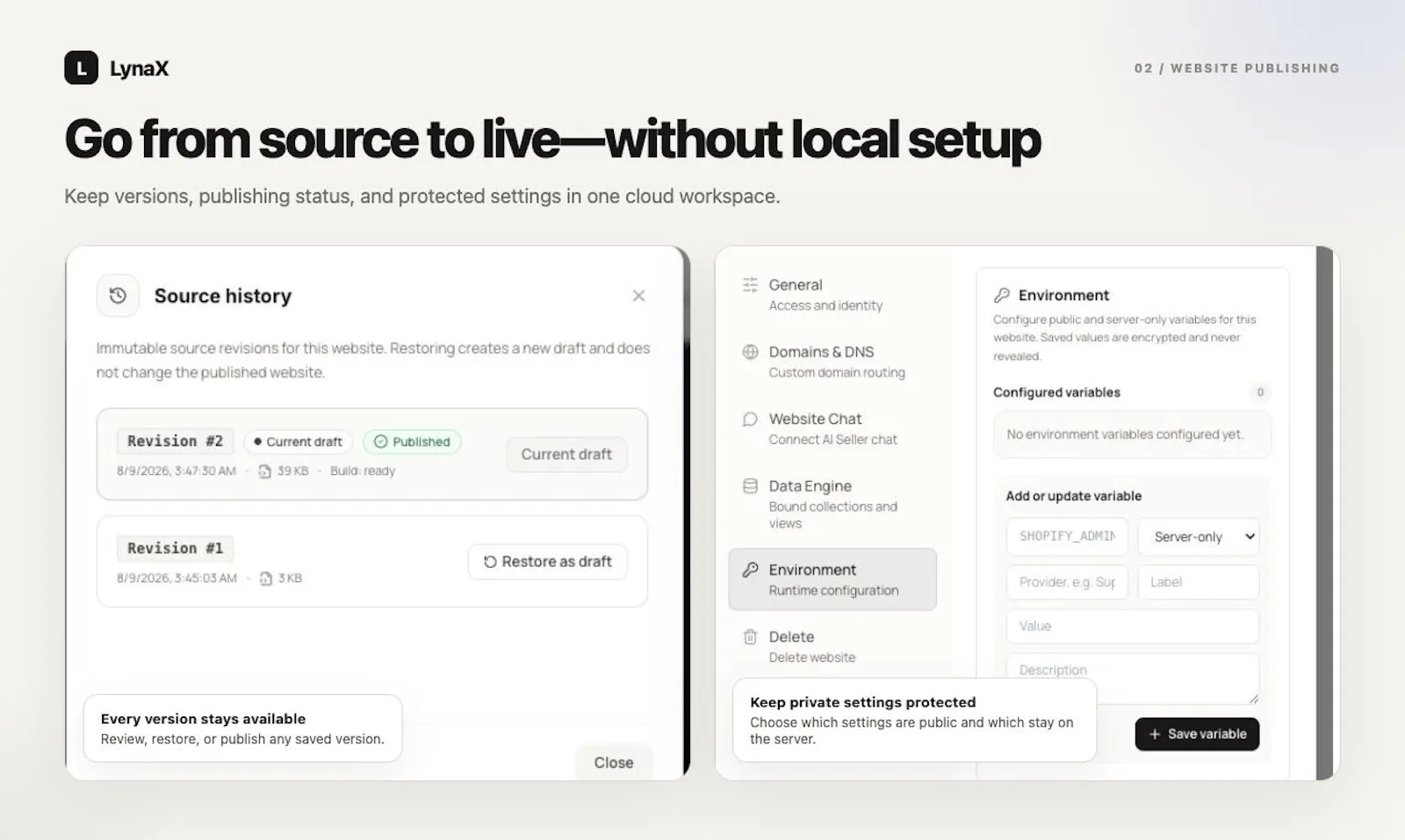
Task: Click the Configured variables heading
Action: tap(1056, 392)
